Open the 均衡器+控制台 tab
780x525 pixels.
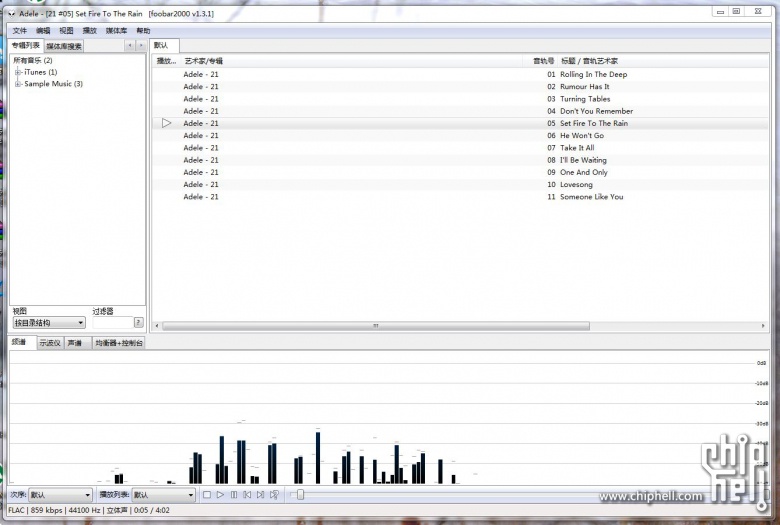click(x=119, y=343)
